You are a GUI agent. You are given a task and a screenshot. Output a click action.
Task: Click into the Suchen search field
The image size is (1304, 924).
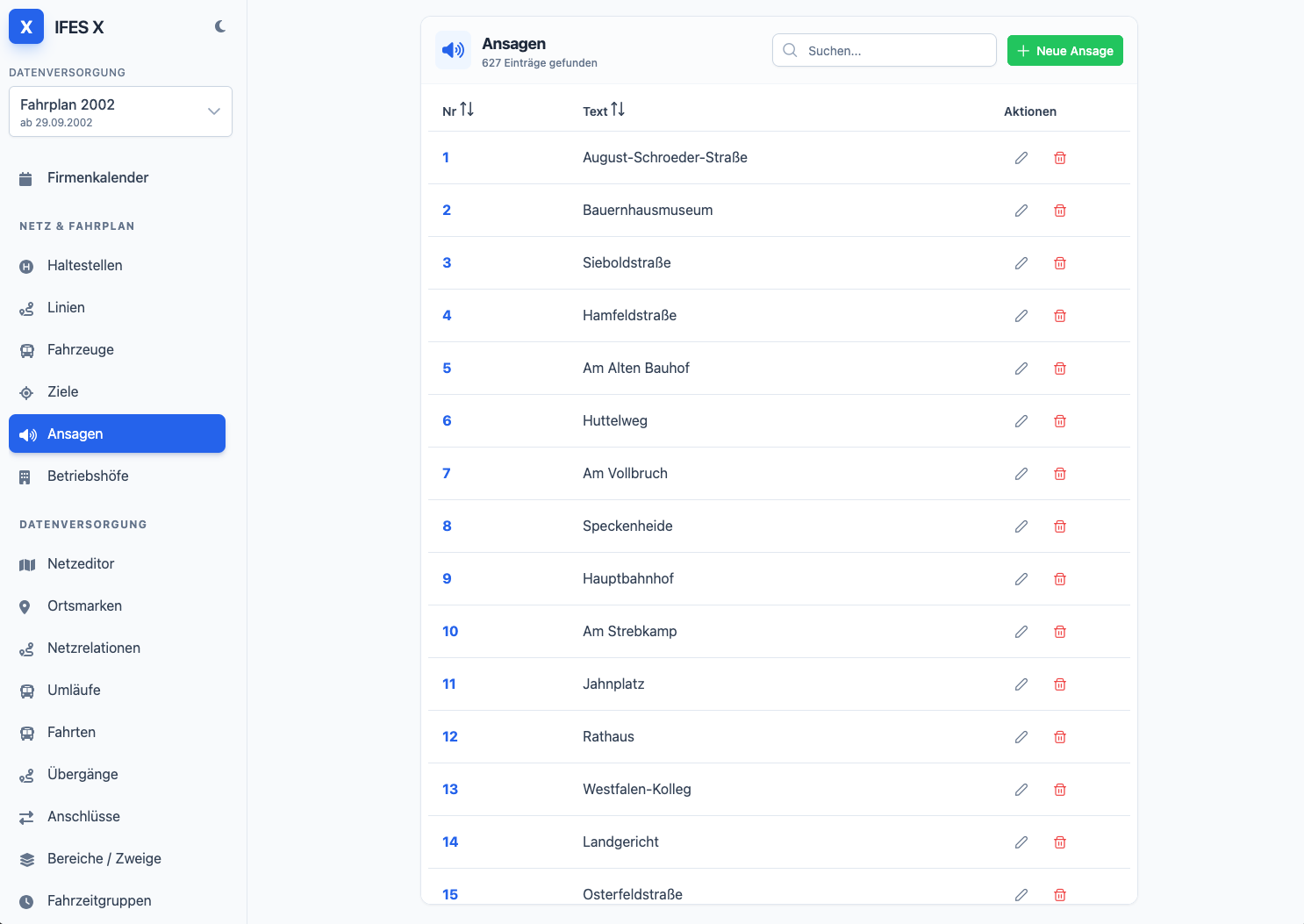pos(885,50)
